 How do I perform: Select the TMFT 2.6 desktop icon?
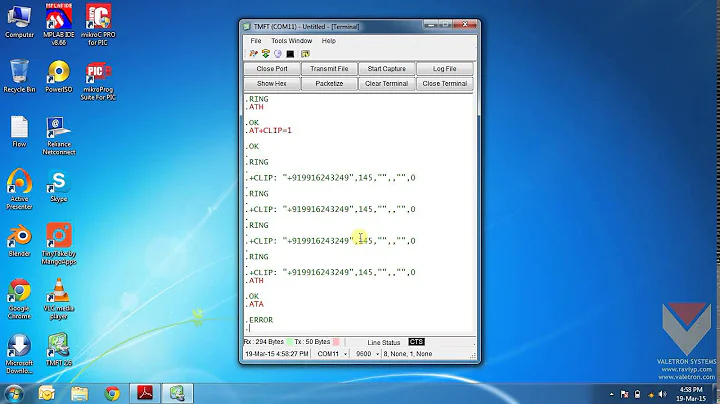(x=59, y=350)
